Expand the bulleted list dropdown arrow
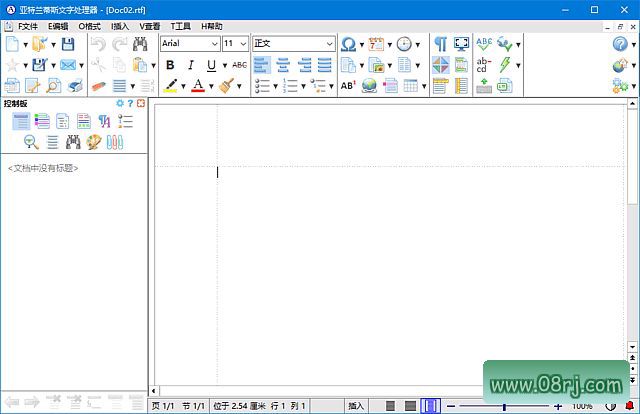640x414 pixels. 276,86
